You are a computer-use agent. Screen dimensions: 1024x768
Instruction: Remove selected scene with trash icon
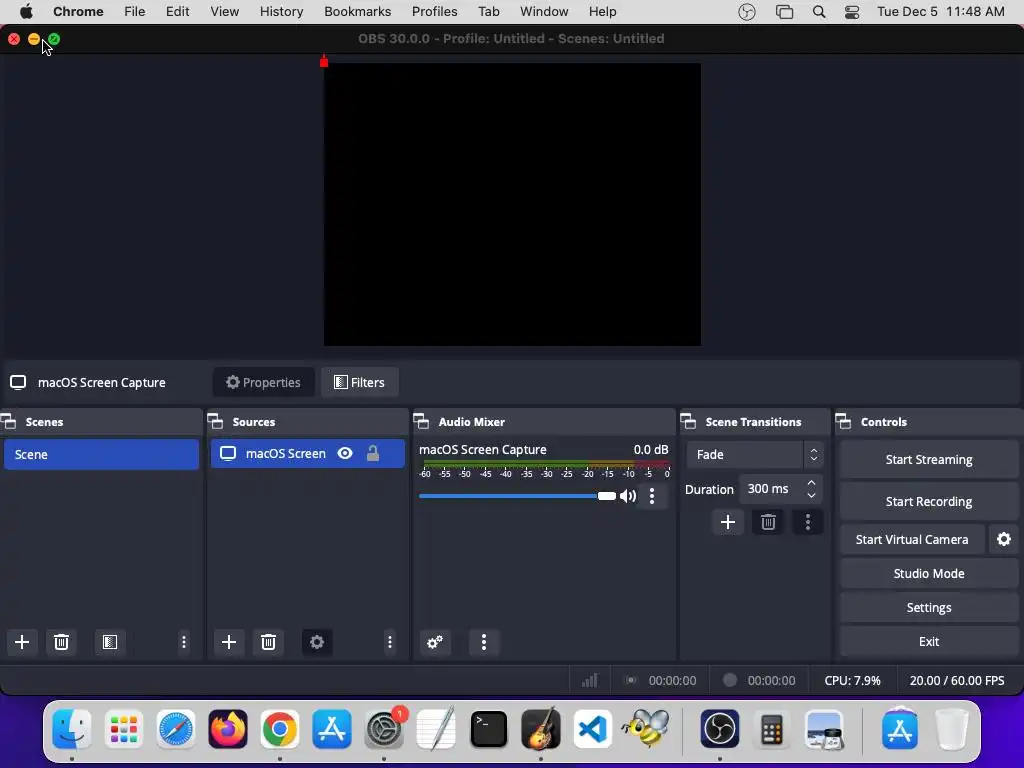(x=61, y=642)
